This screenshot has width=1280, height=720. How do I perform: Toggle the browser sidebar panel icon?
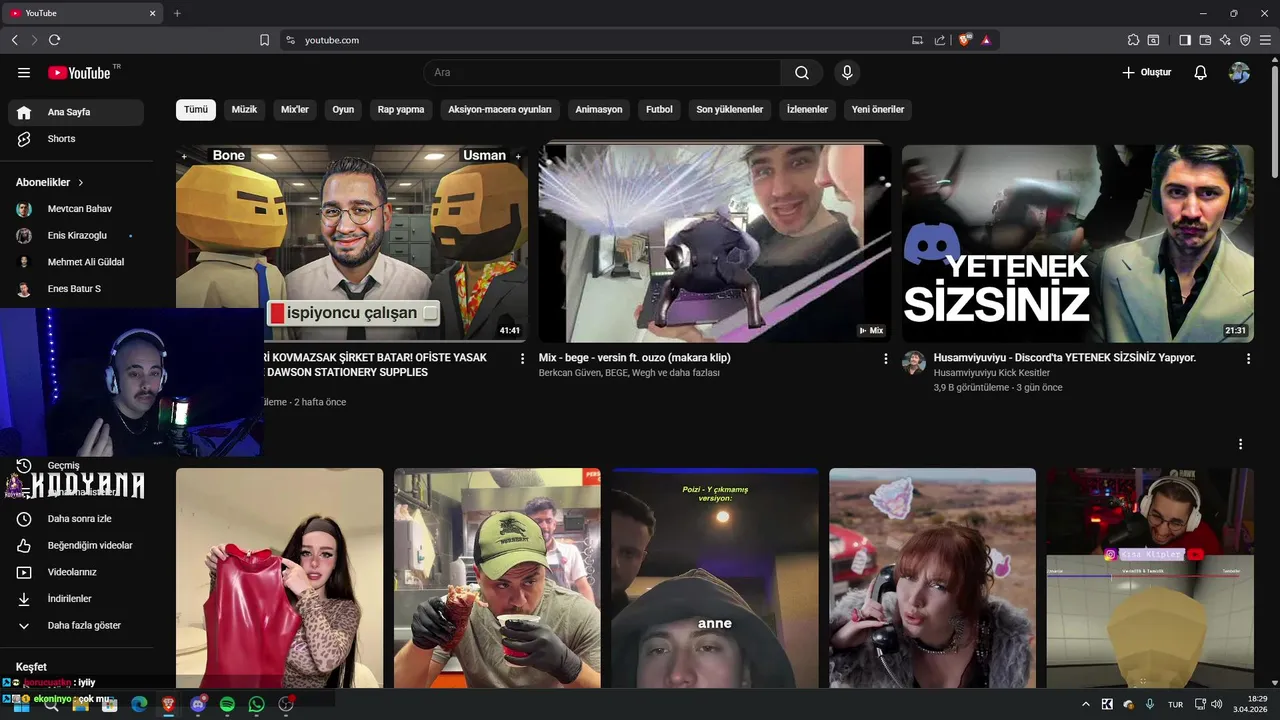click(1185, 40)
